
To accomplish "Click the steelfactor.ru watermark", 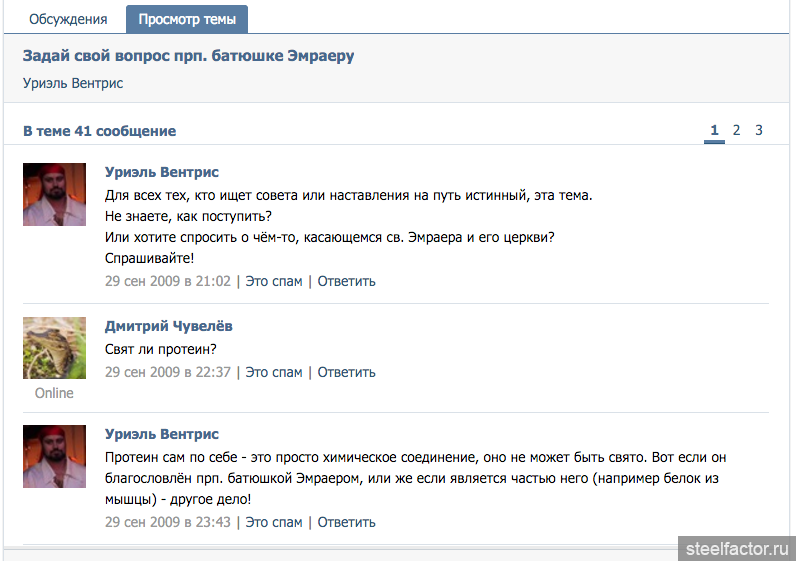I will tap(737, 548).
